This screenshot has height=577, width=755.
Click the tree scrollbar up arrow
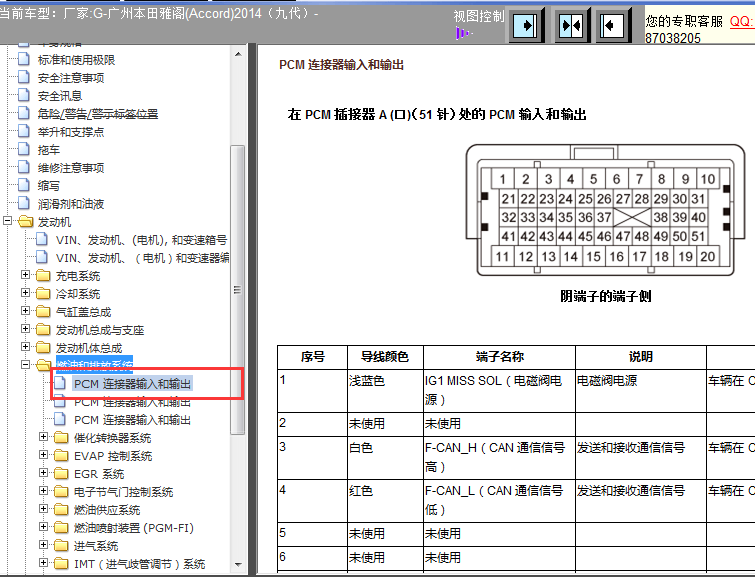[x=238, y=54]
